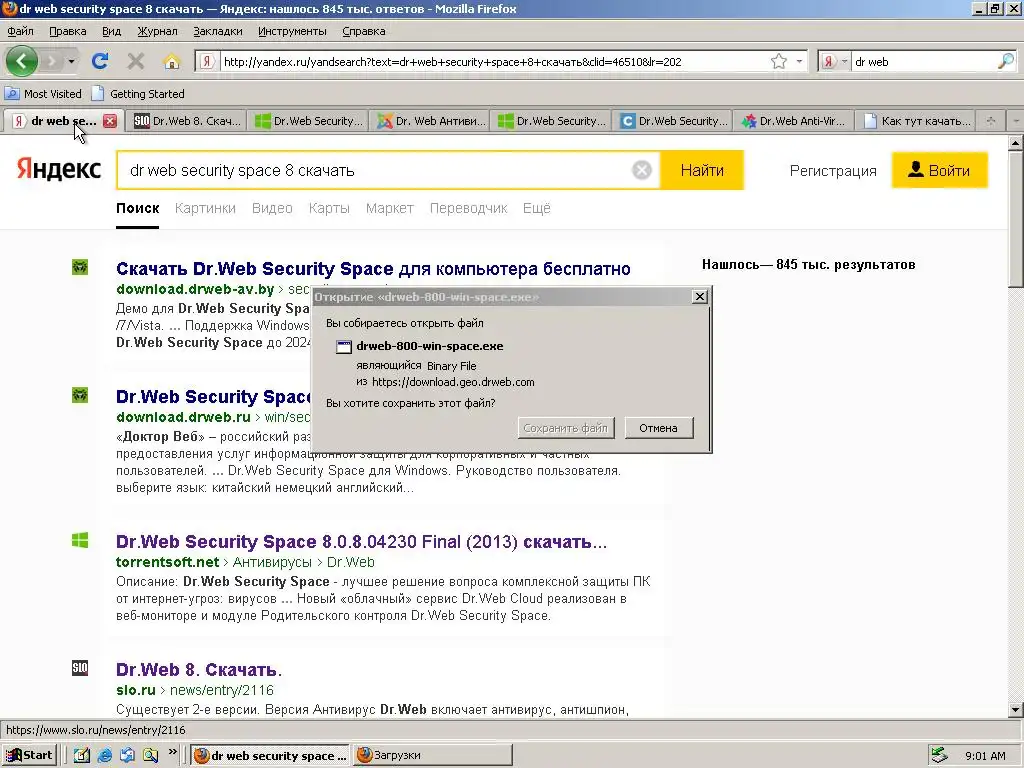
Task: Click the Регистрация link
Action: coord(833,171)
